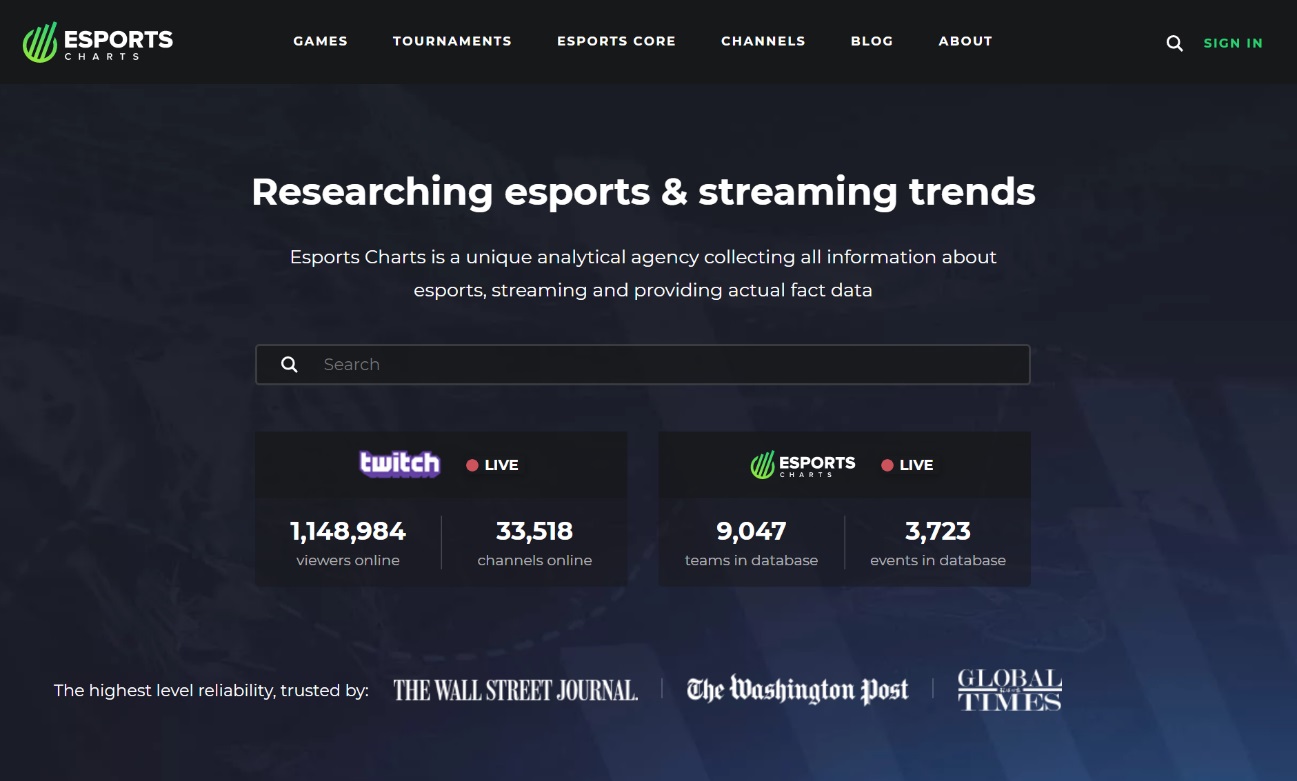The image size is (1297, 781).
Task: Click the Sign In link
Action: (x=1233, y=43)
